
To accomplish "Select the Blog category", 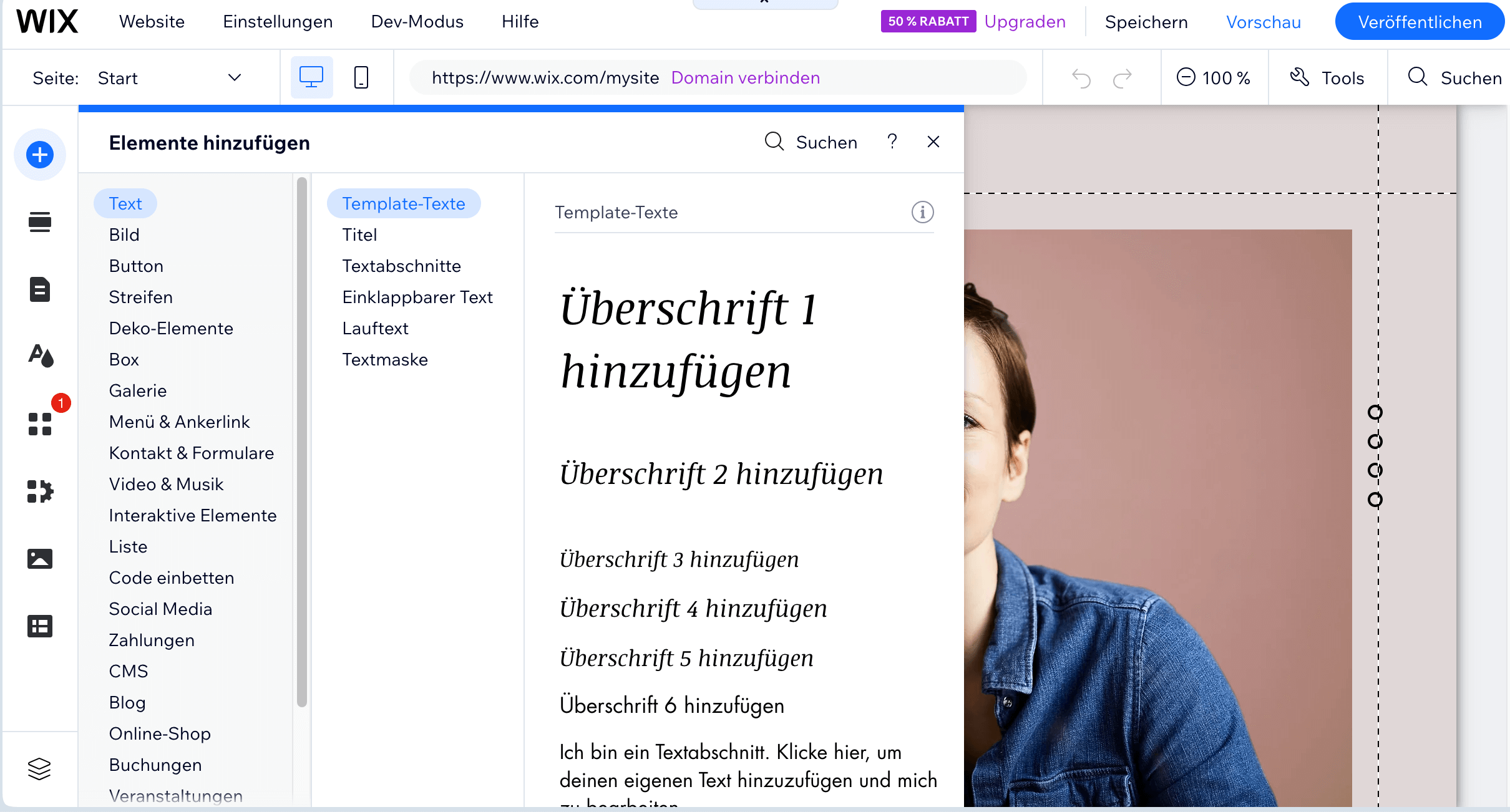I will click(x=127, y=702).
